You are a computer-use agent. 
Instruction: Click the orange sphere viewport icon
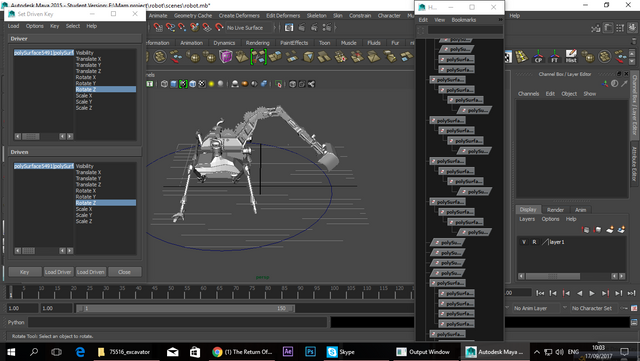pos(244,84)
